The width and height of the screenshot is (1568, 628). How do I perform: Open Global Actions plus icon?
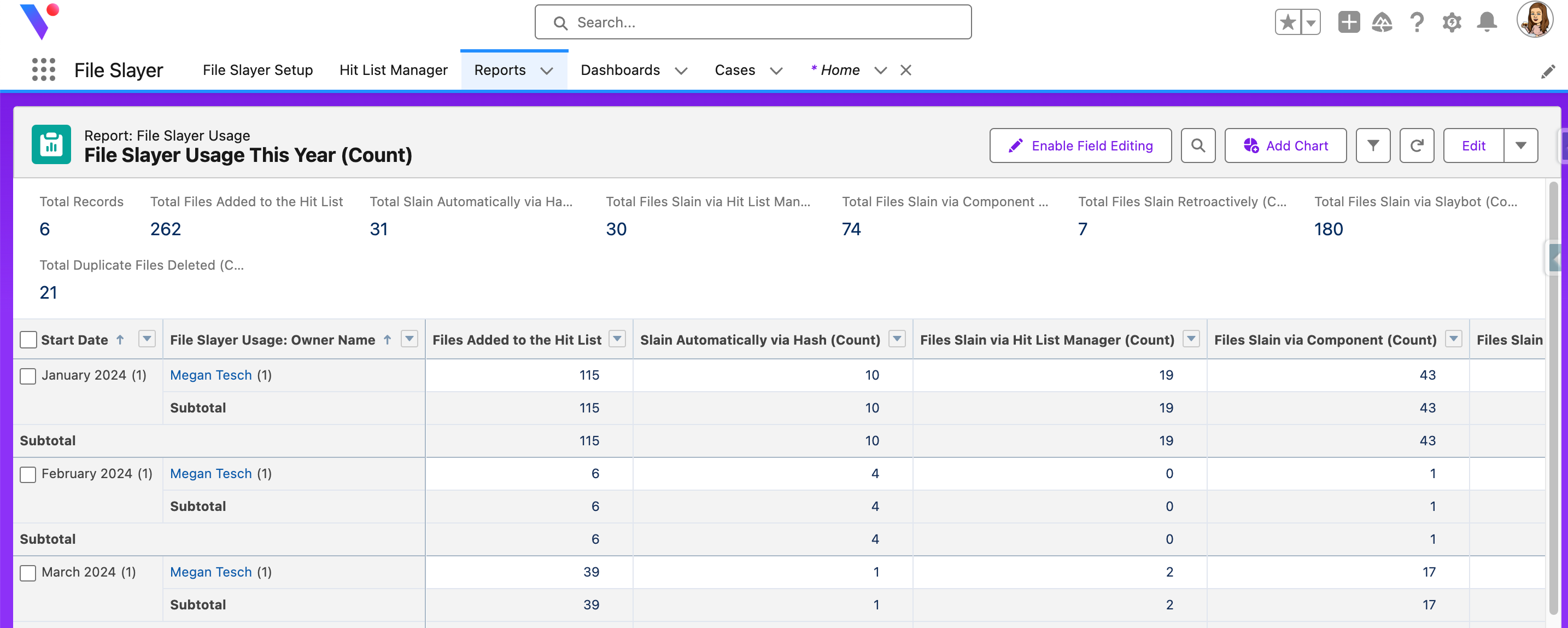click(x=1349, y=22)
